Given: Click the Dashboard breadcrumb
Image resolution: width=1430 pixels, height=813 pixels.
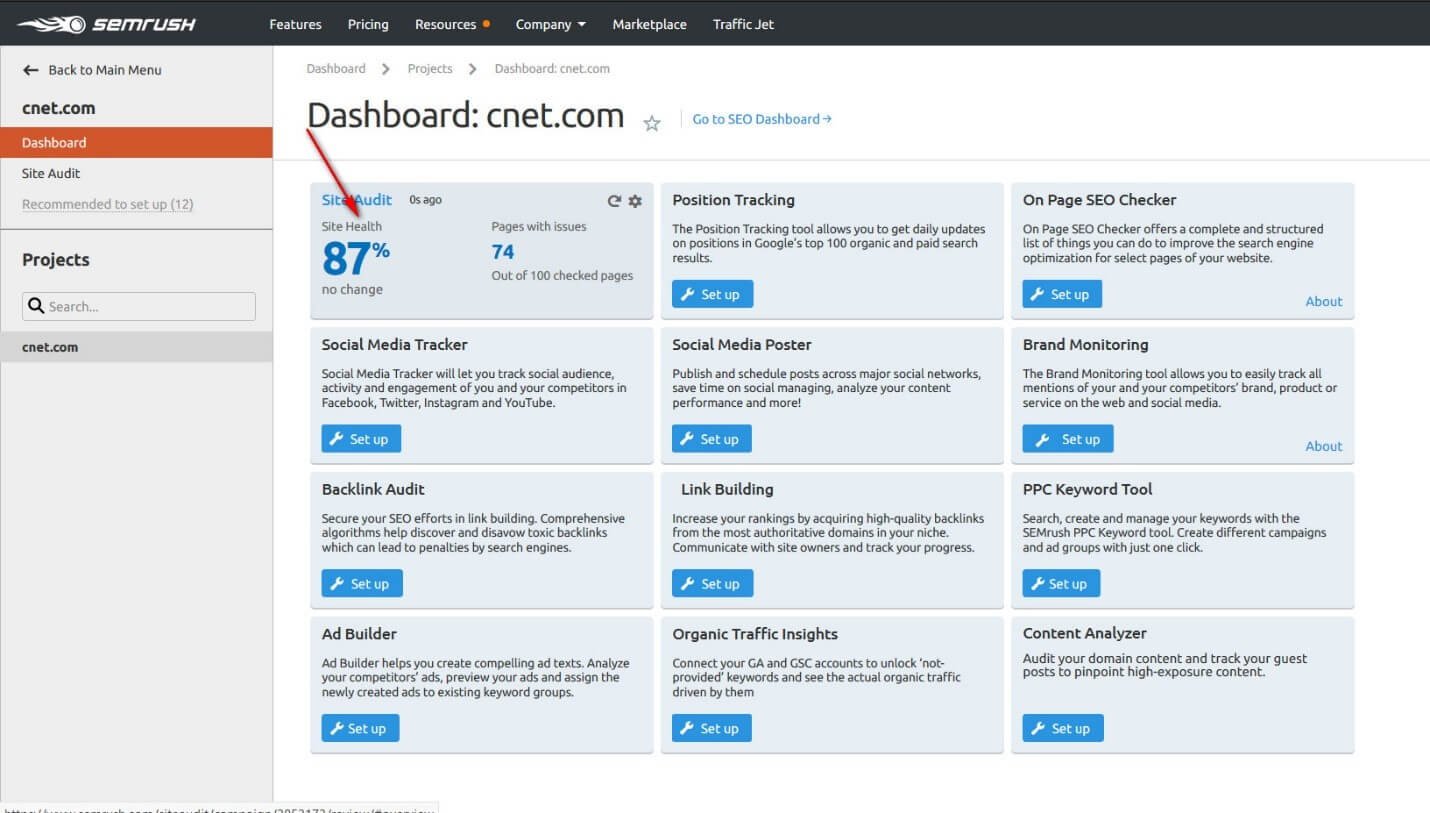Looking at the screenshot, I should (x=336, y=68).
